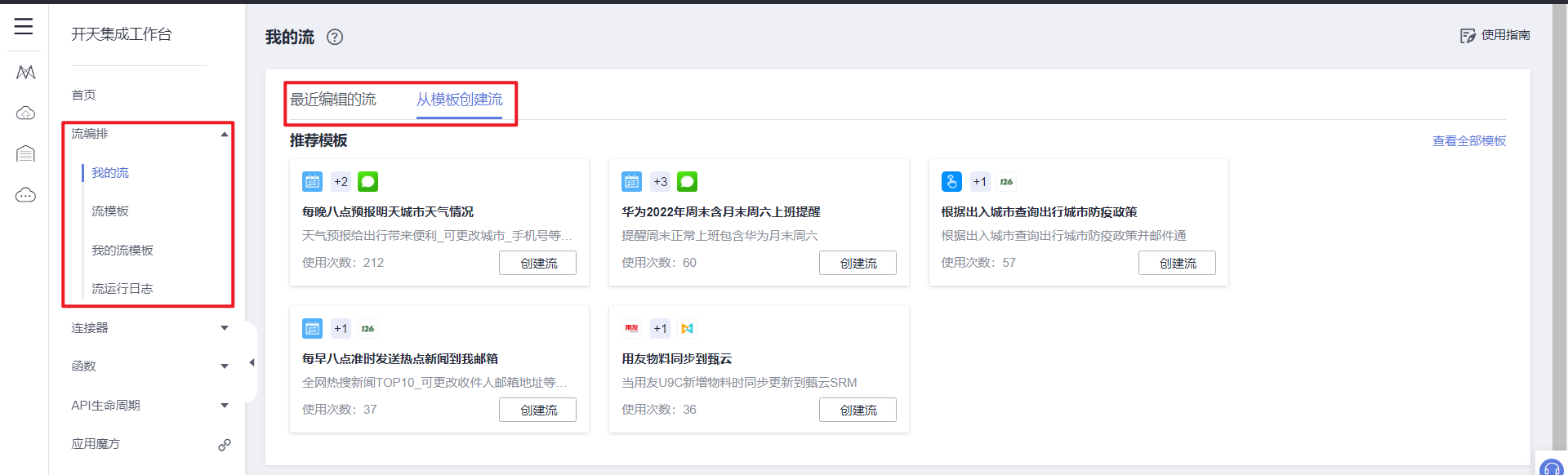Open the hamburger menu icon

24,26
